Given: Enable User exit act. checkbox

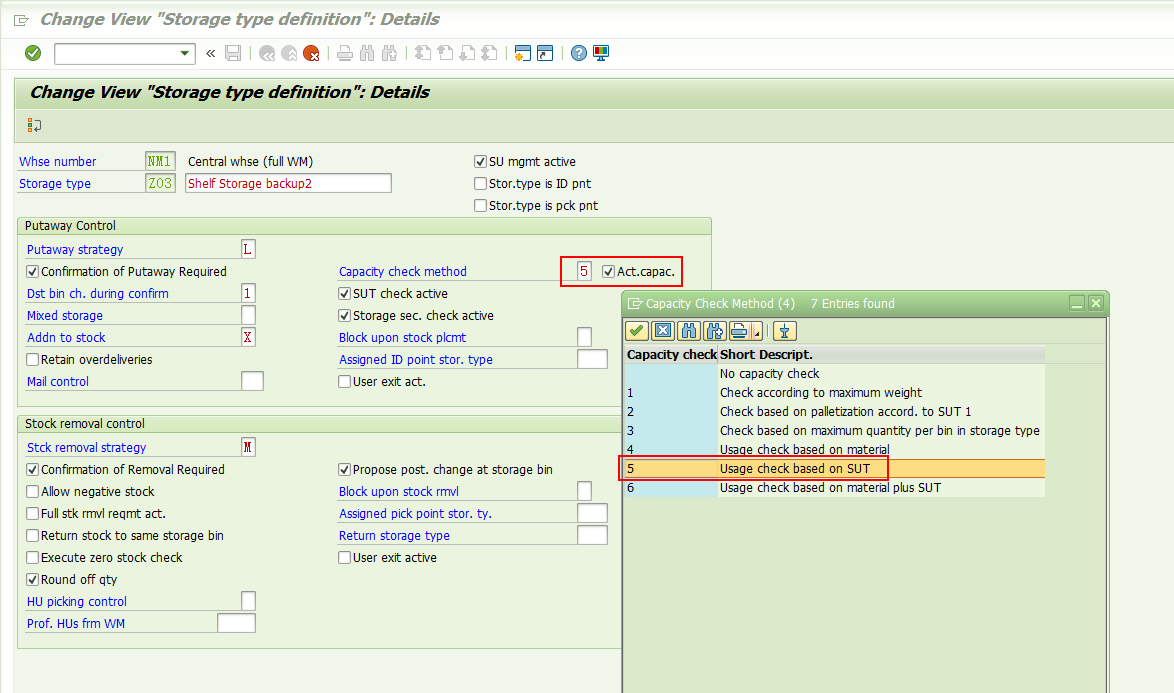Looking at the screenshot, I should (x=344, y=382).
